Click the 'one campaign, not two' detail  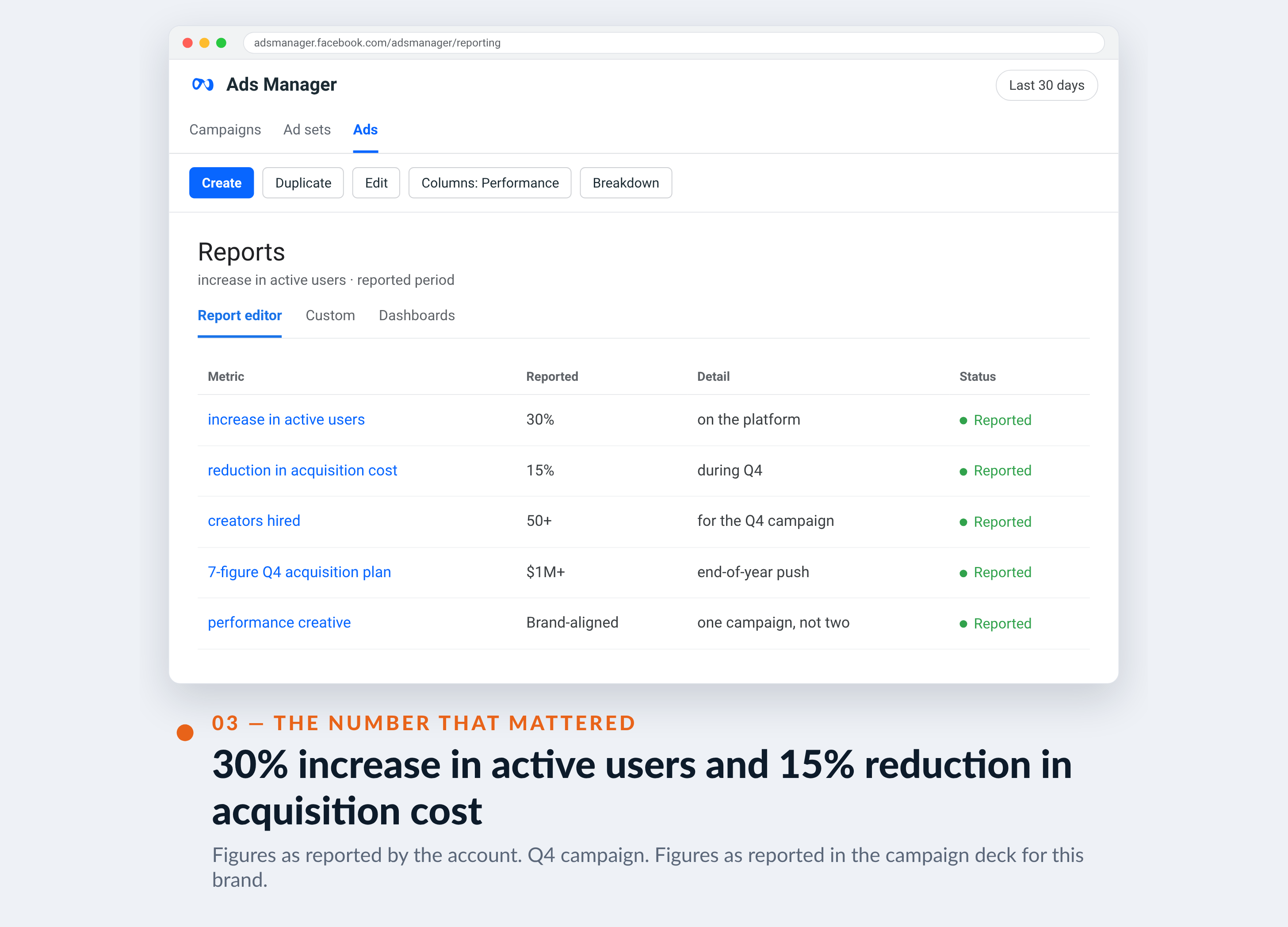coord(773,623)
